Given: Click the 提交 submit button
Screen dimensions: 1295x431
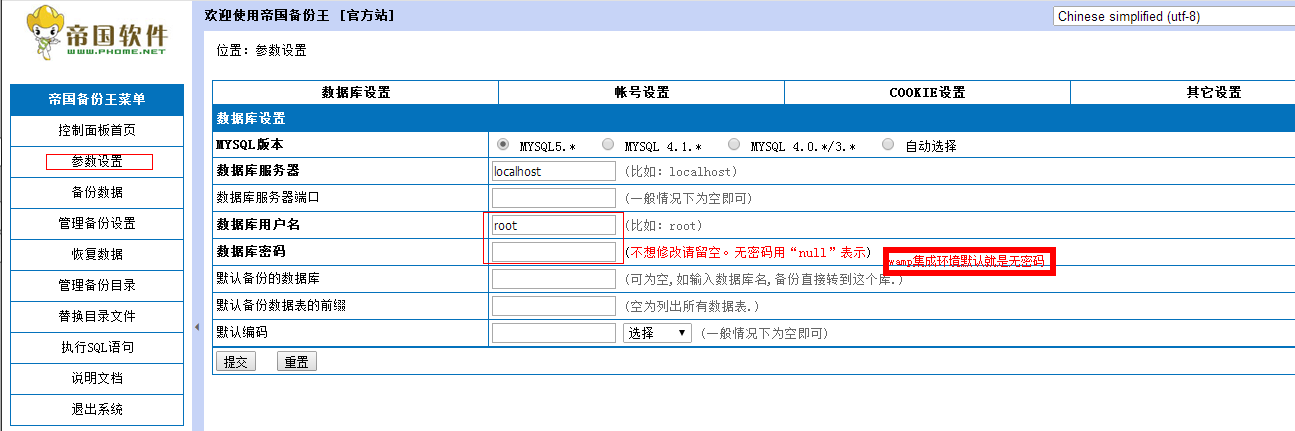Looking at the screenshot, I should (x=236, y=361).
